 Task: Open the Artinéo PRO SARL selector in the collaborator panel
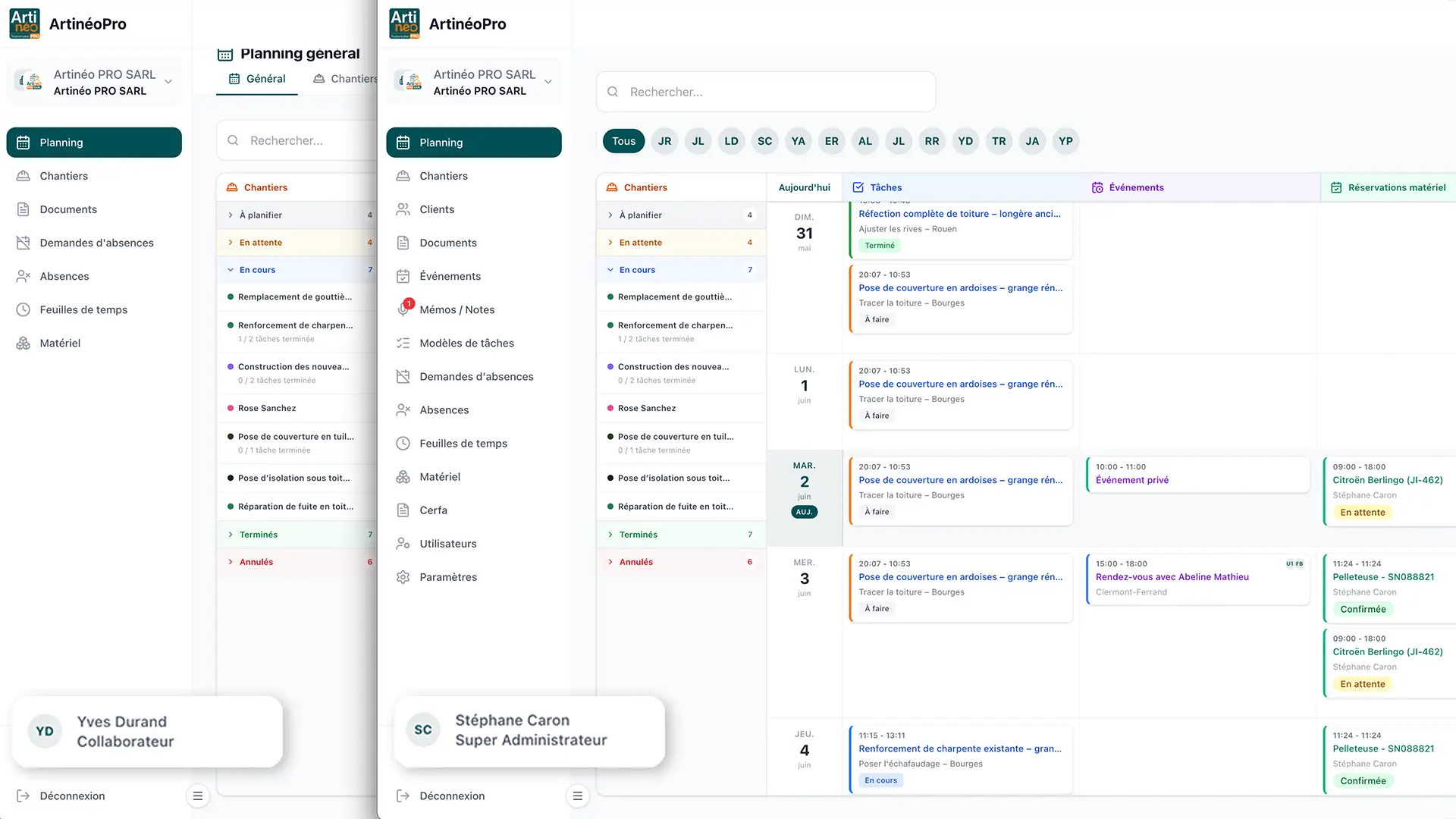pyautogui.click(x=94, y=82)
